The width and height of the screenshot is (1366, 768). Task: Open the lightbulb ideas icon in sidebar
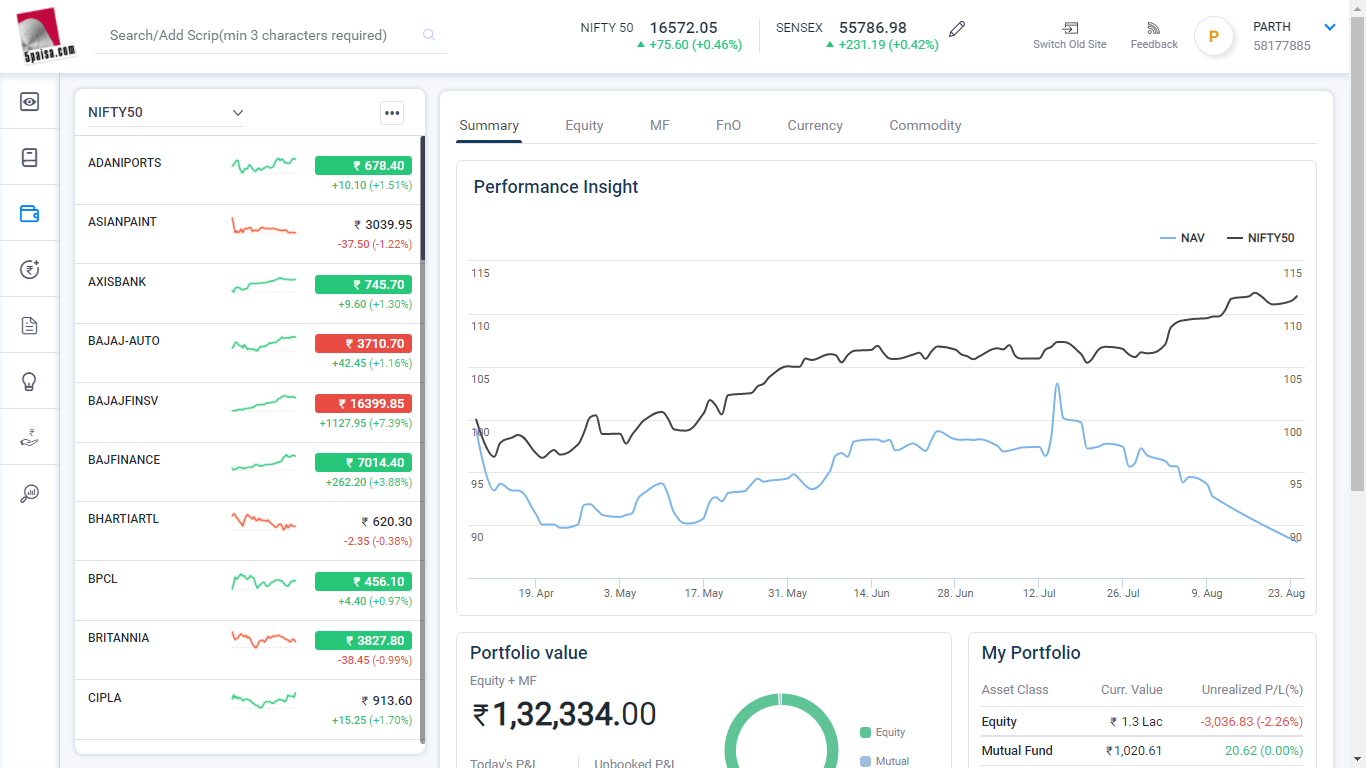[x=29, y=381]
